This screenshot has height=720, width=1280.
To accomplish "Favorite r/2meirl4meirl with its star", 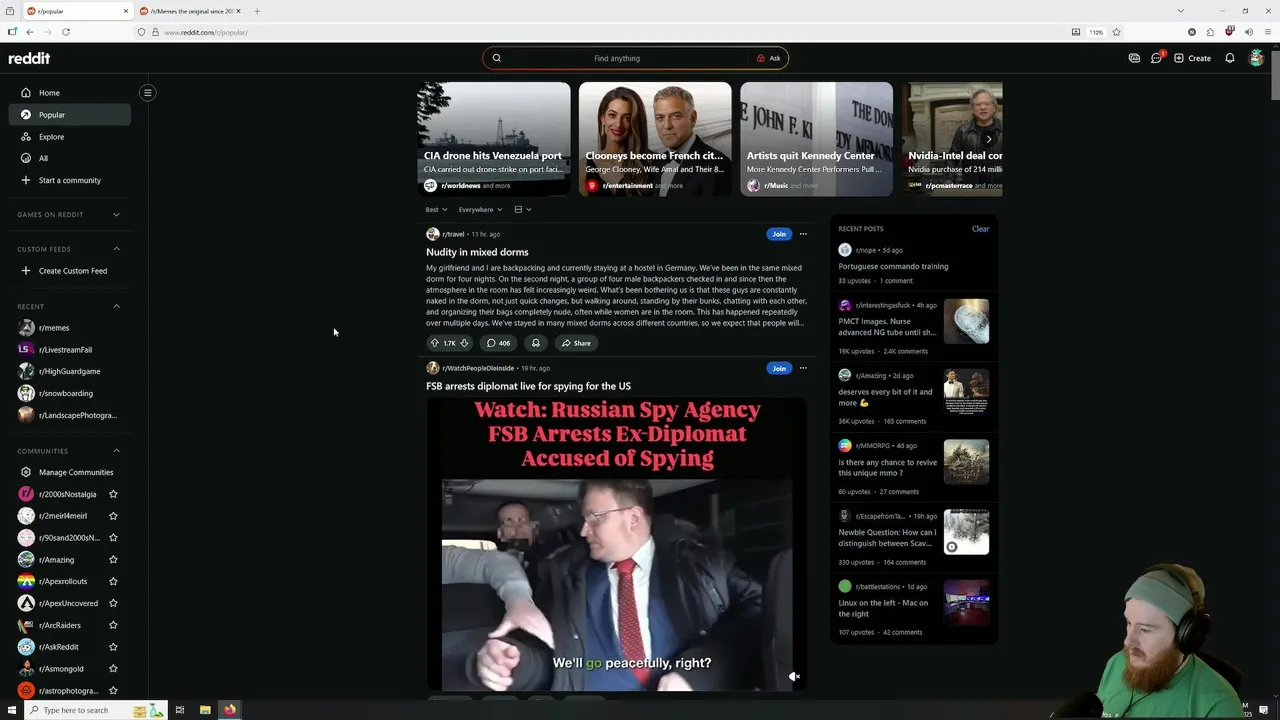I will (113, 516).
